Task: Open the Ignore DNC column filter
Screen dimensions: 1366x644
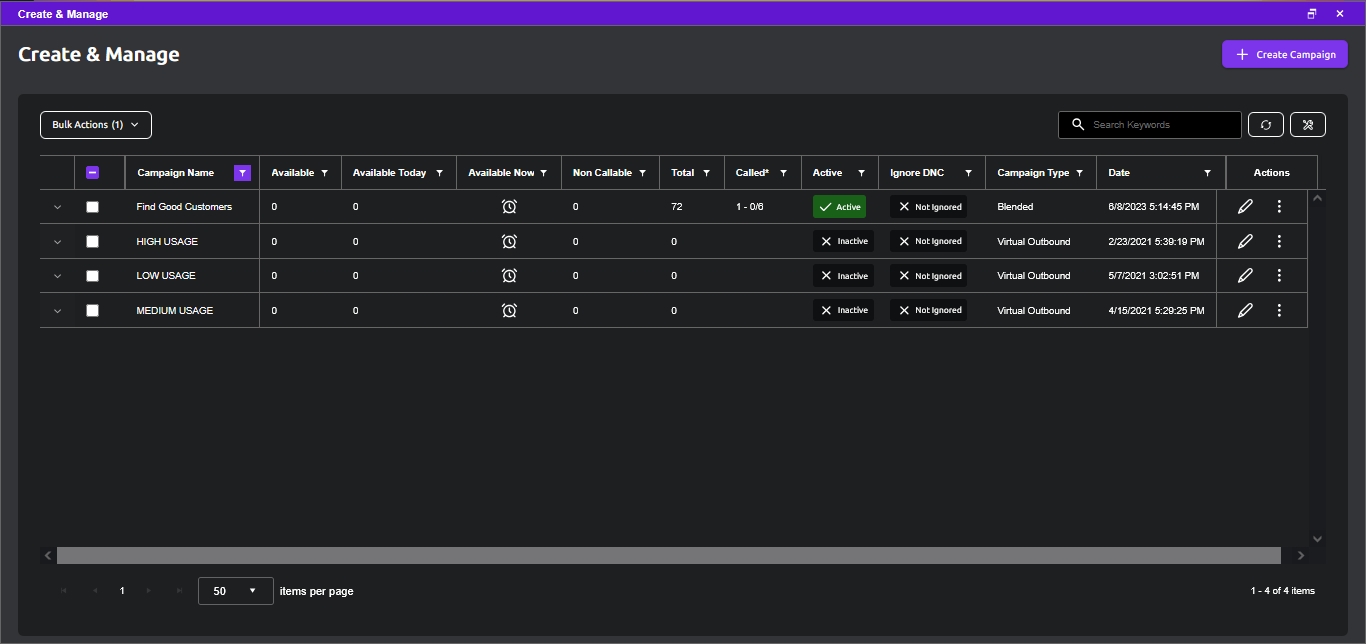Action: (x=968, y=173)
